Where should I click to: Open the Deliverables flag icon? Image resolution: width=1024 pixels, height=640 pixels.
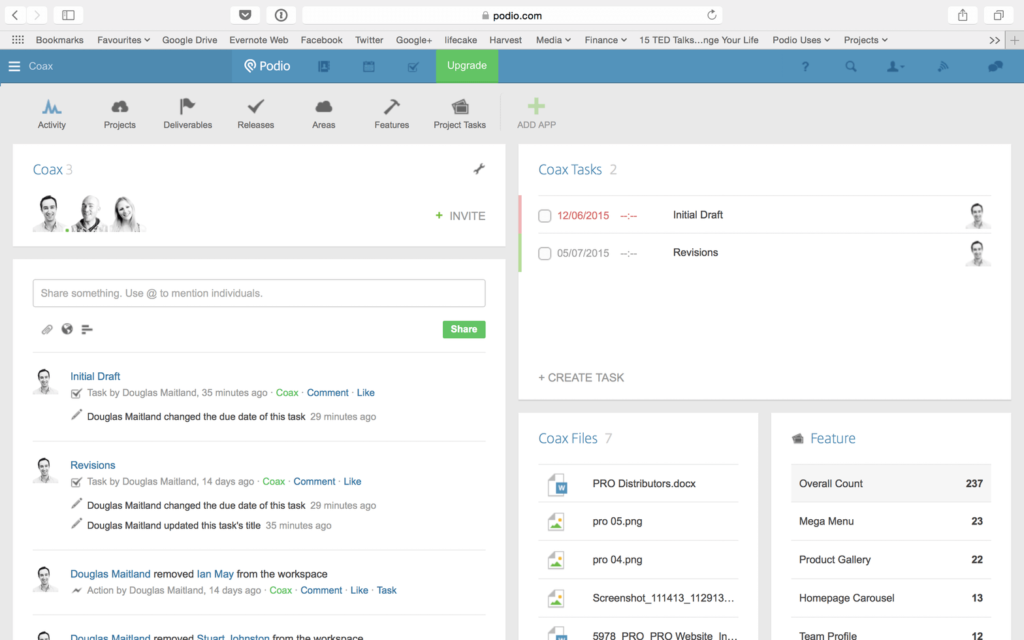click(187, 107)
